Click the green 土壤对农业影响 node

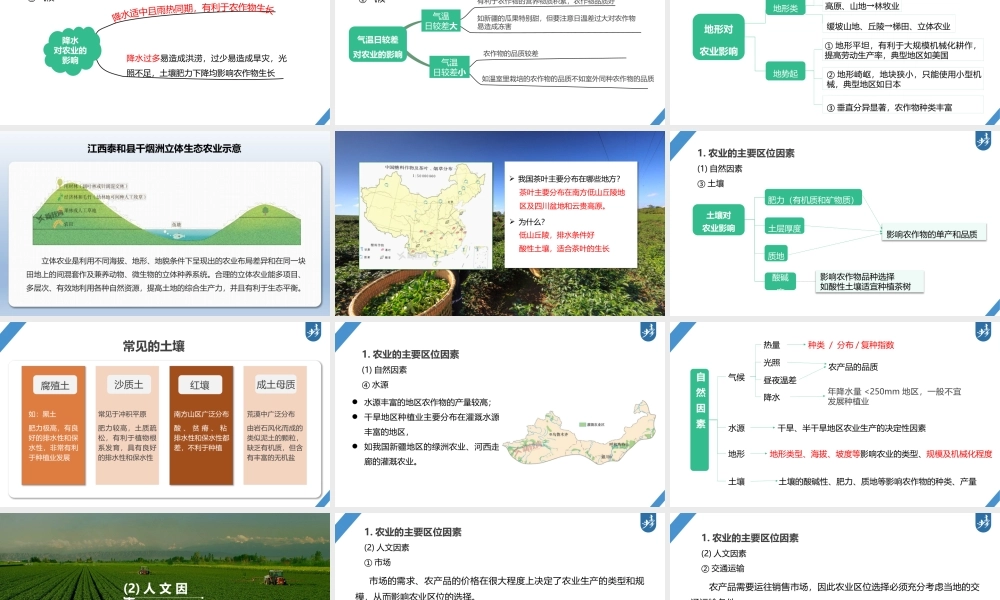pyautogui.click(x=718, y=219)
